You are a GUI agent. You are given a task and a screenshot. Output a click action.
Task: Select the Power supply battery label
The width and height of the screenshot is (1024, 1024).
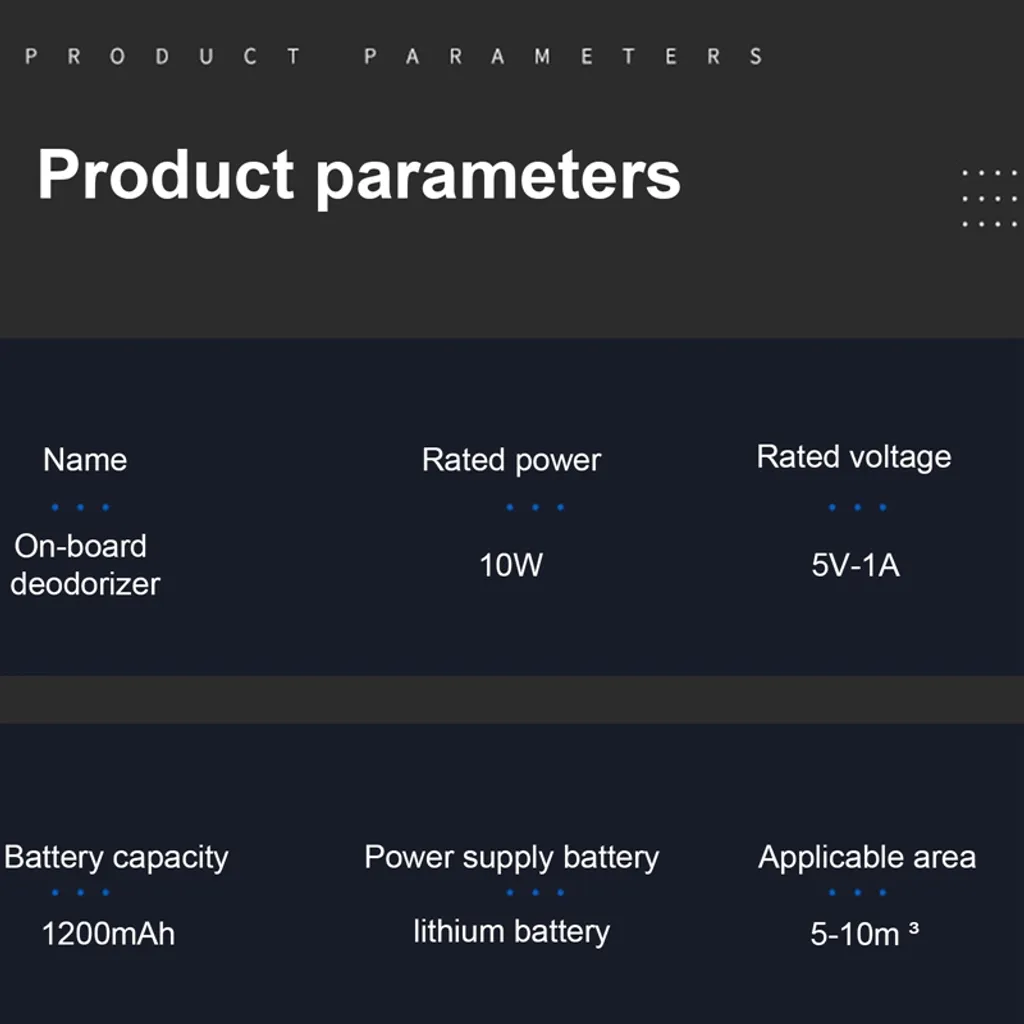pyautogui.click(x=511, y=857)
